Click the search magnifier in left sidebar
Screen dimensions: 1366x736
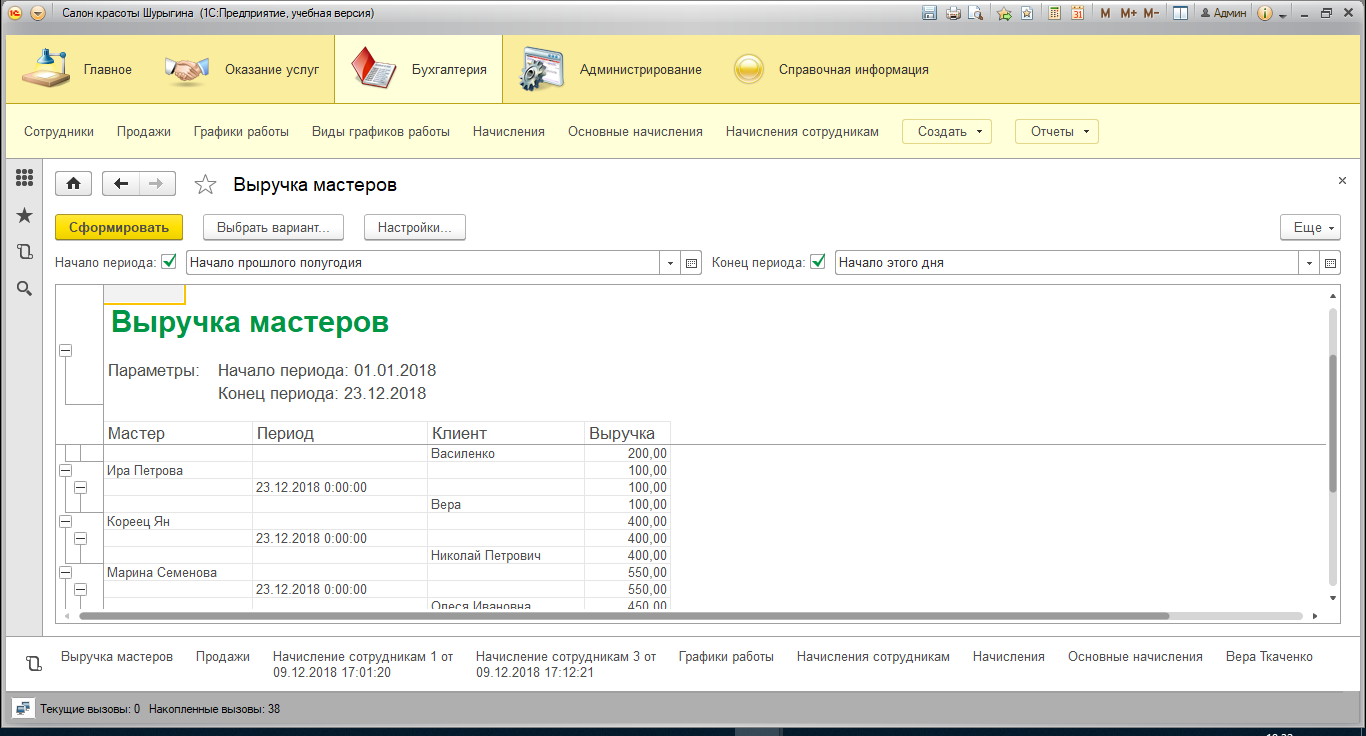click(x=25, y=288)
